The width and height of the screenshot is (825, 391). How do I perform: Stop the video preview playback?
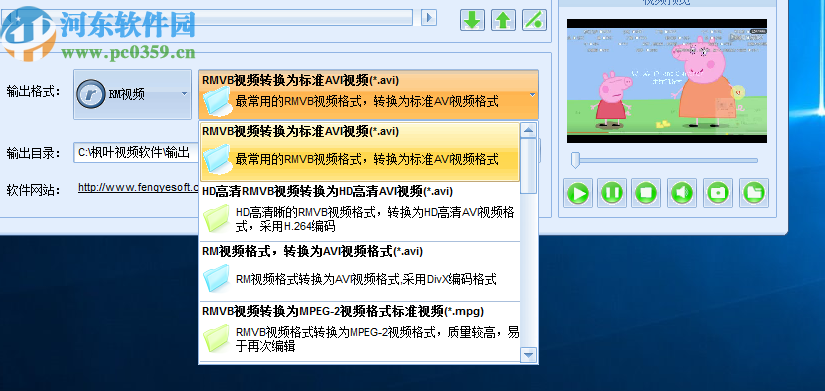pyautogui.click(x=647, y=193)
